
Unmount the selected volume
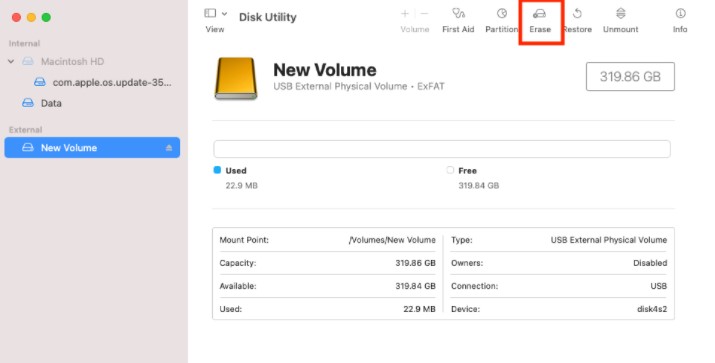[x=621, y=21]
